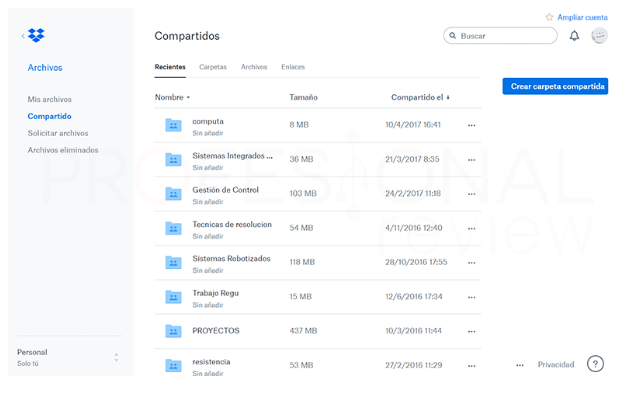Open the account avatar menu
This screenshot has height=396, width=629.
pos(599,36)
